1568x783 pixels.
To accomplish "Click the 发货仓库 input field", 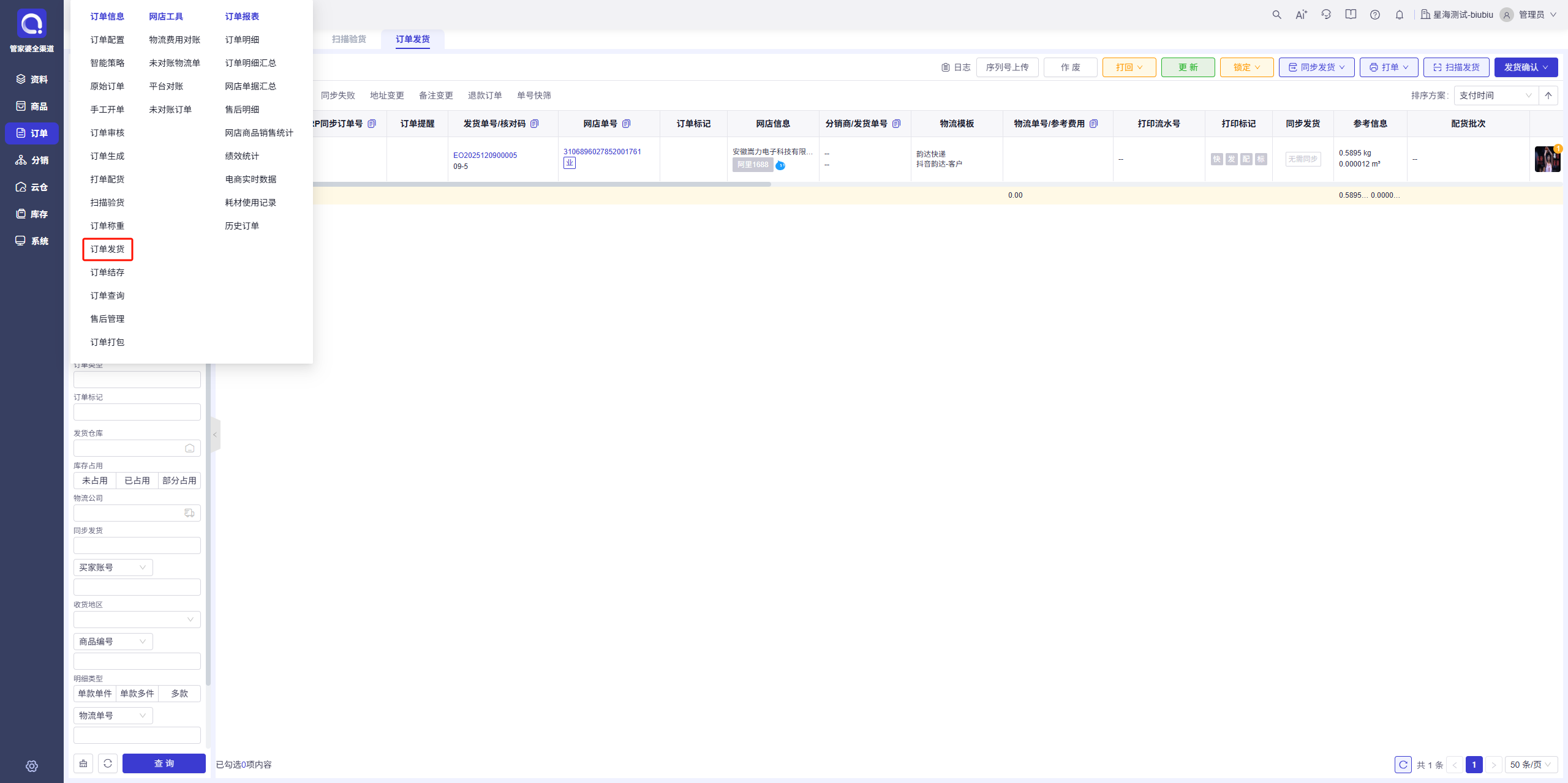I will click(x=137, y=448).
